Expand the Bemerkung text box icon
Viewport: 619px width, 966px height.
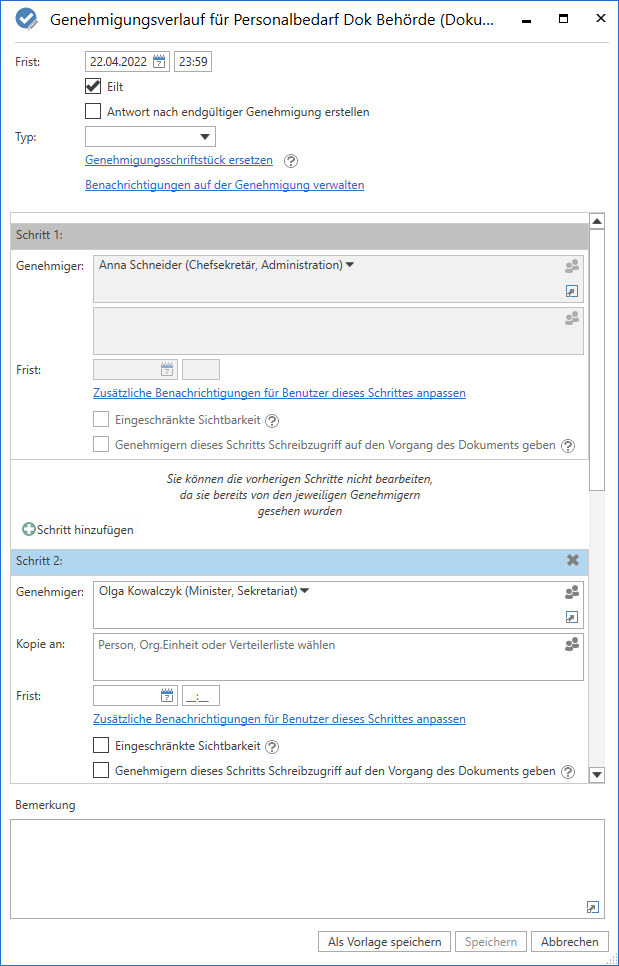pos(592,907)
